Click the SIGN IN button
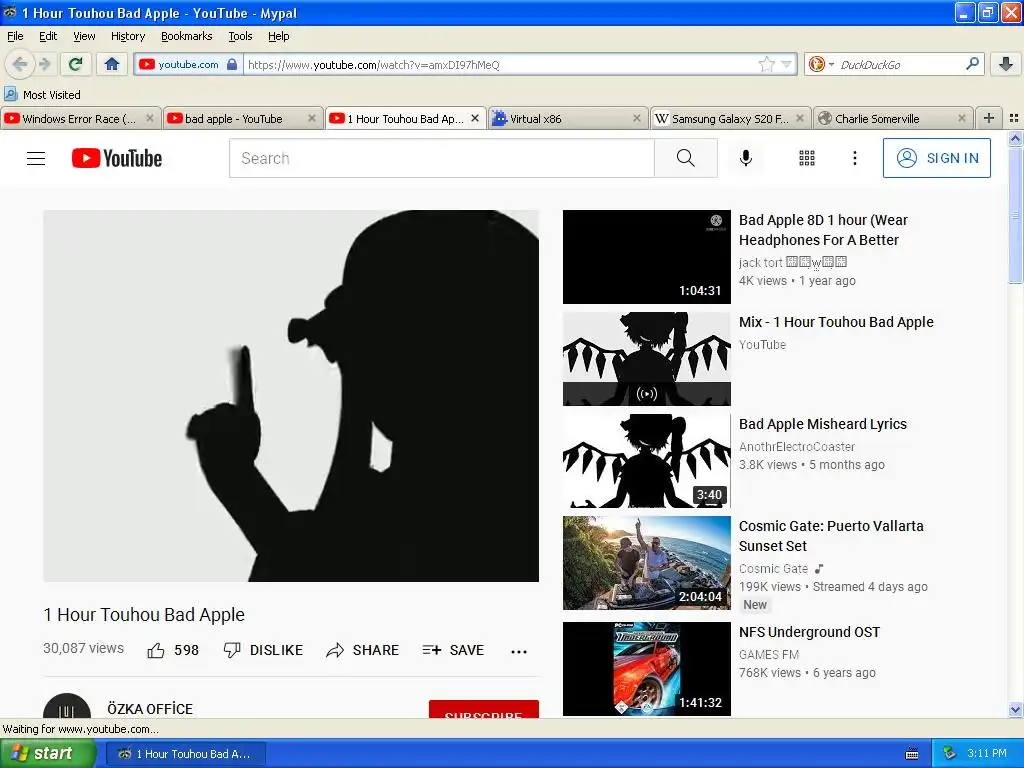Screen dimensions: 1024x768 (x=936, y=158)
